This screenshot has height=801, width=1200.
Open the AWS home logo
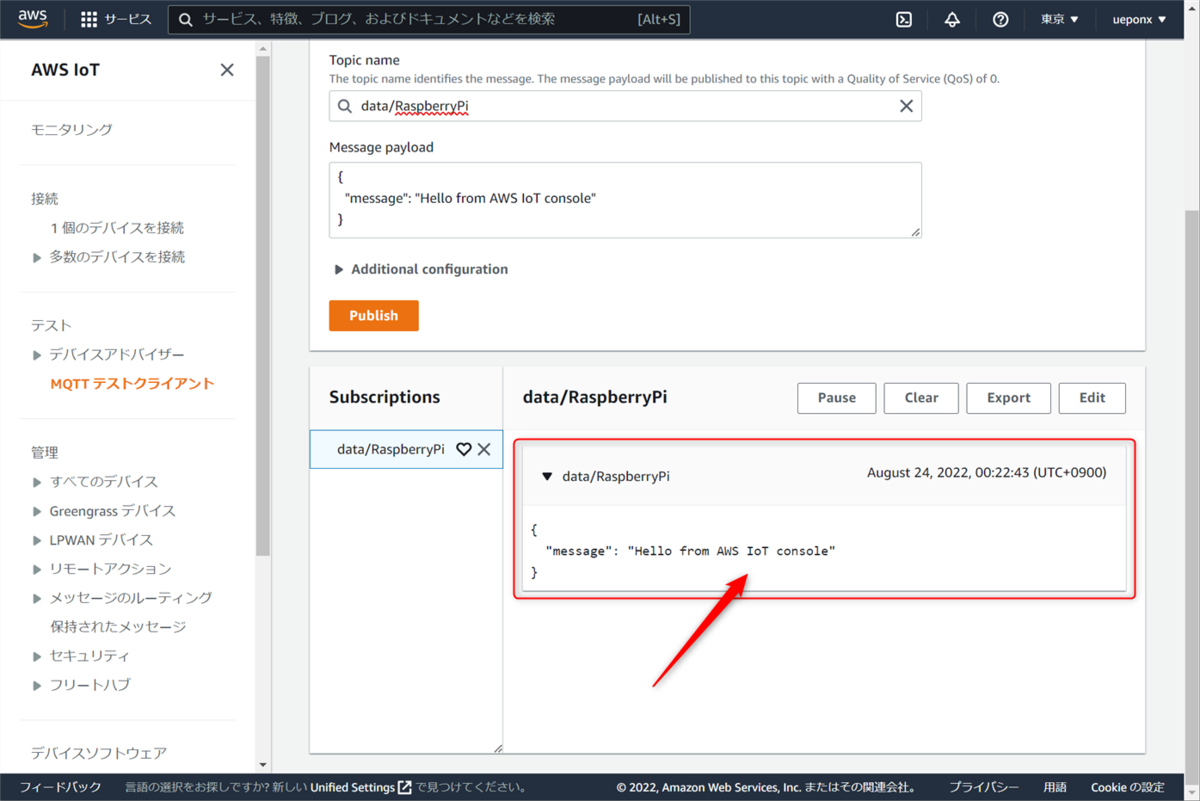(x=33, y=19)
